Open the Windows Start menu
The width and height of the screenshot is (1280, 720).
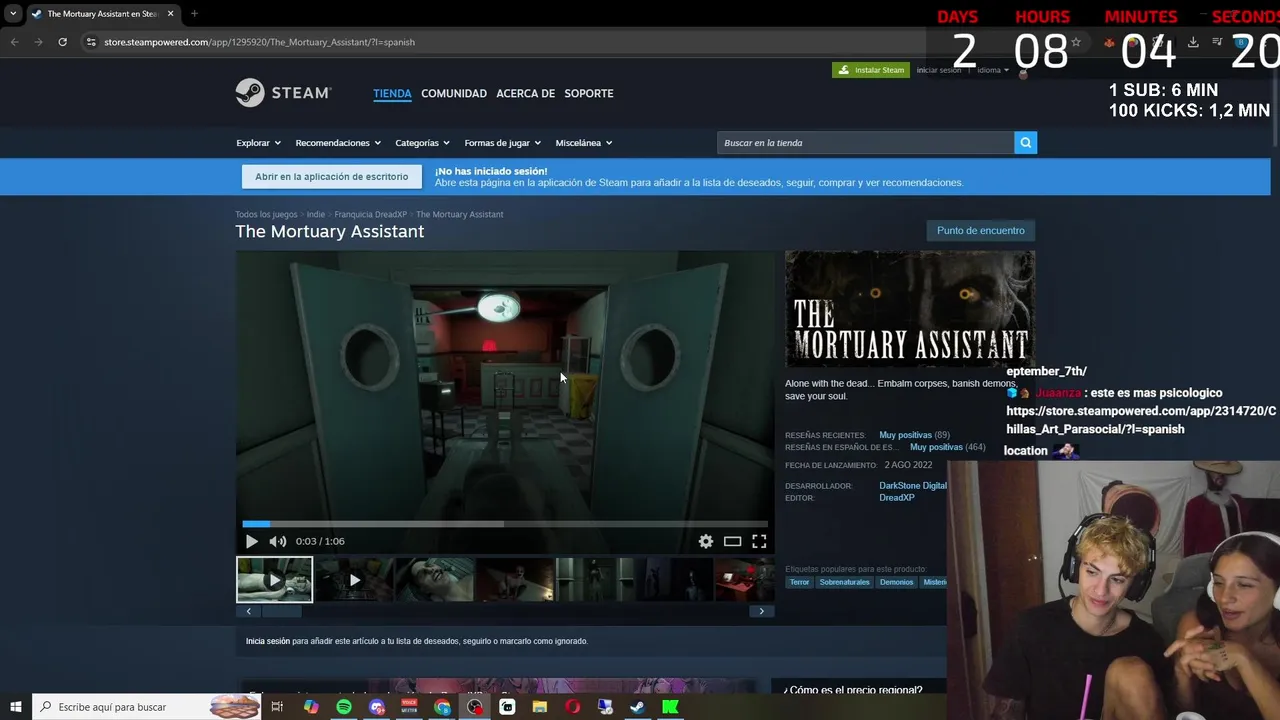tap(16, 707)
